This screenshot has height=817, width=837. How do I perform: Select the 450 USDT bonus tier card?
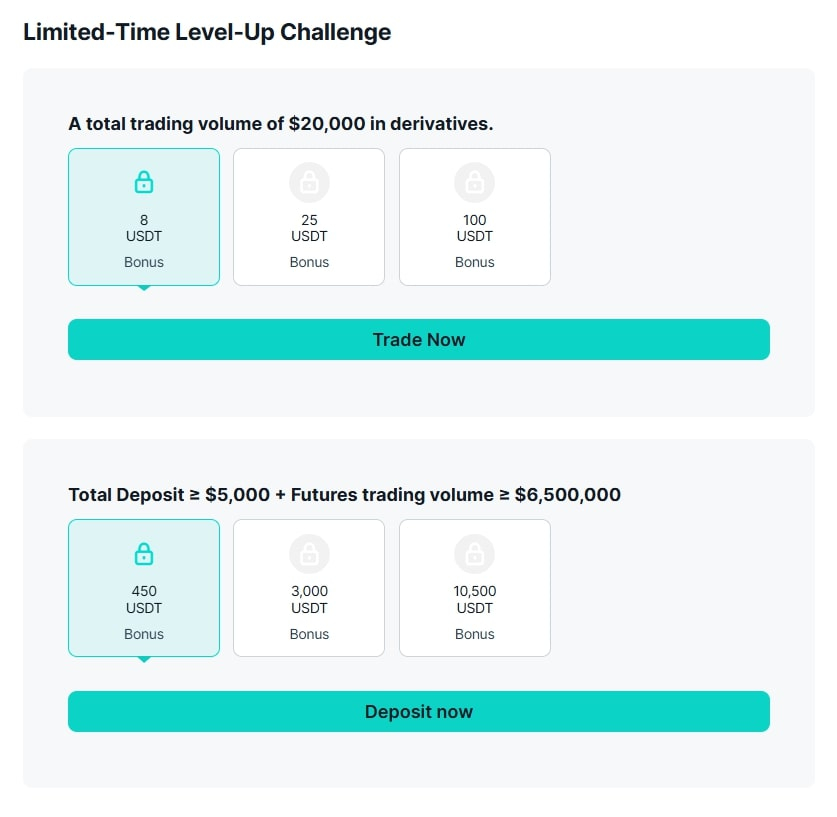point(144,600)
